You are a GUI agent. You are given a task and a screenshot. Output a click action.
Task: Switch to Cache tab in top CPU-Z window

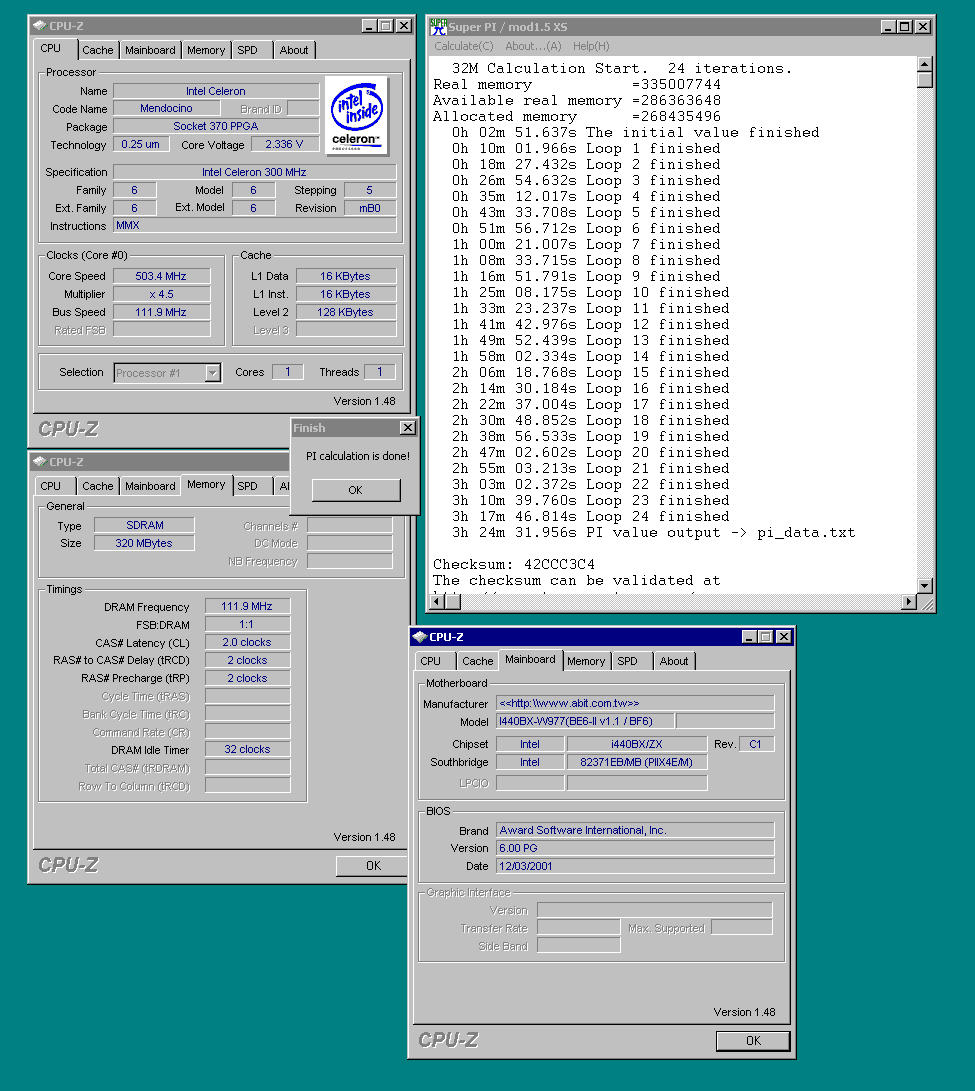coord(97,50)
